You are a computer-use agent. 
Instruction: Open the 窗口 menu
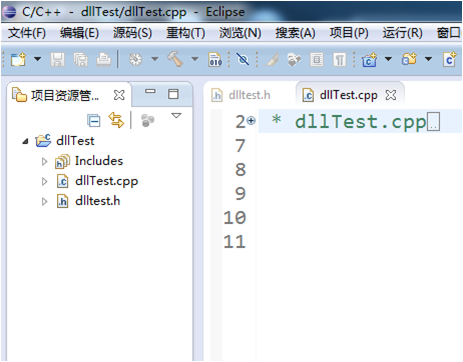pyautogui.click(x=449, y=33)
